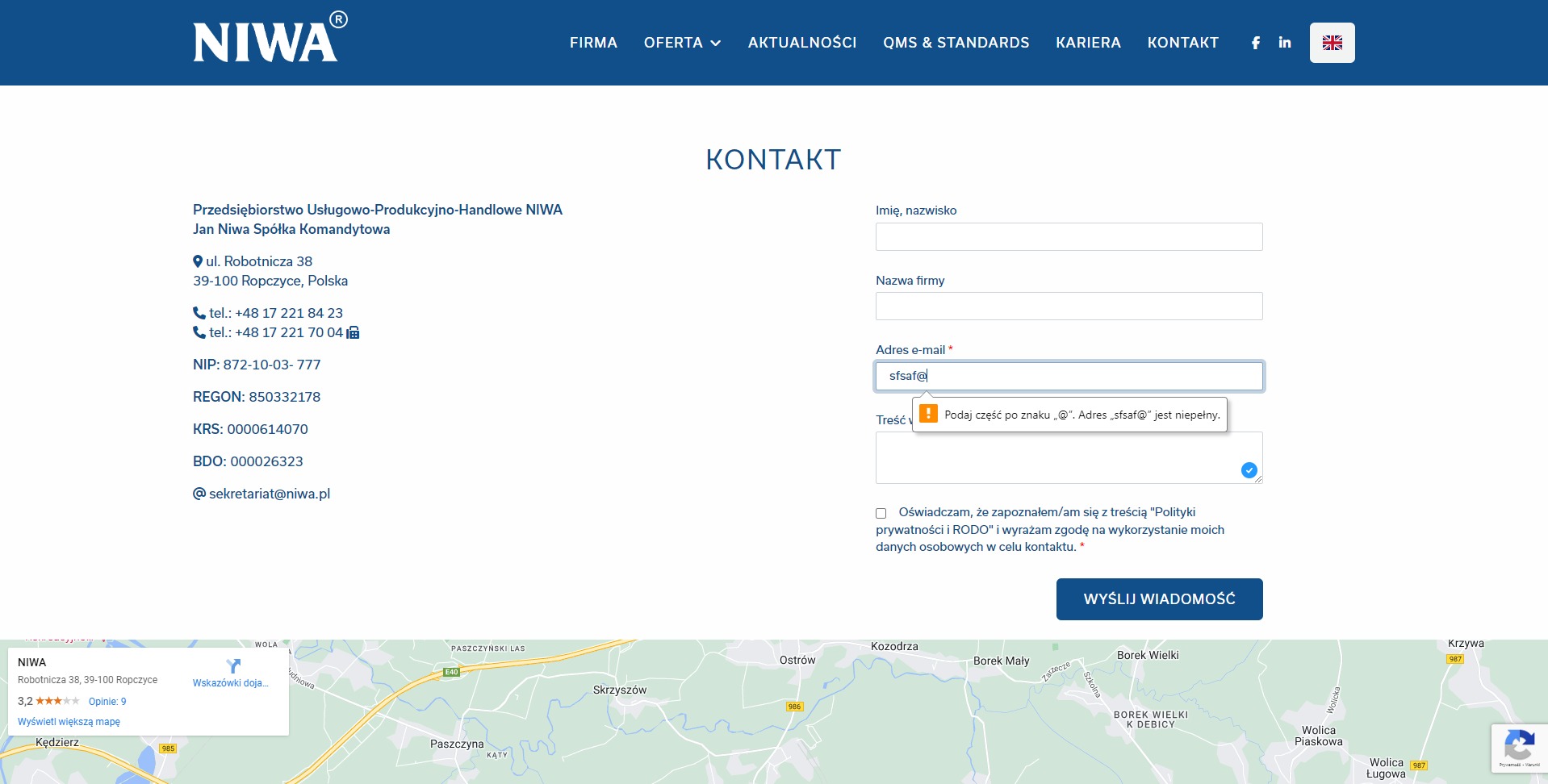The image size is (1548, 784).
Task: Click the Skrzyszów label on the map
Action: 620,690
